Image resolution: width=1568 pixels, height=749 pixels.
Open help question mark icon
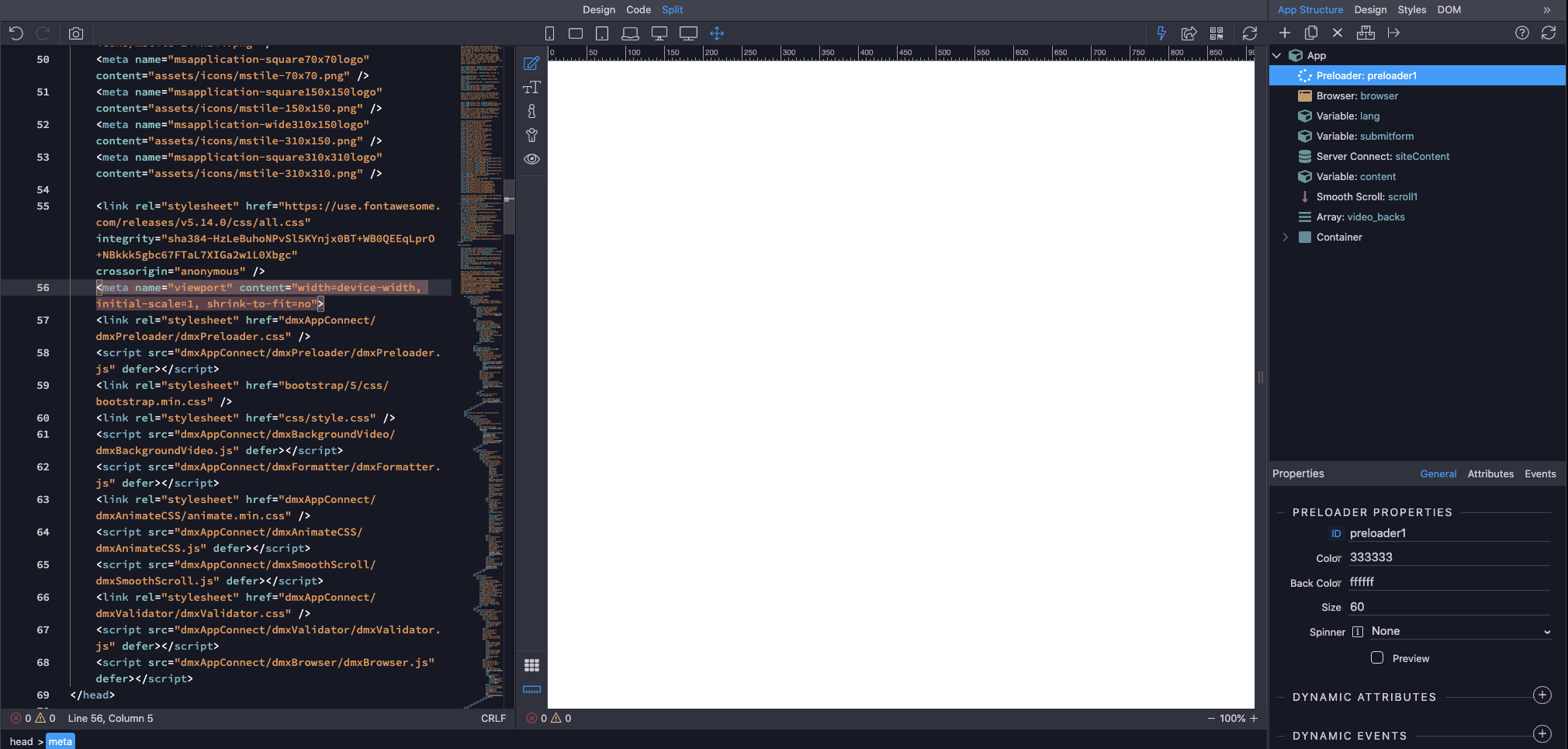pyautogui.click(x=1522, y=33)
